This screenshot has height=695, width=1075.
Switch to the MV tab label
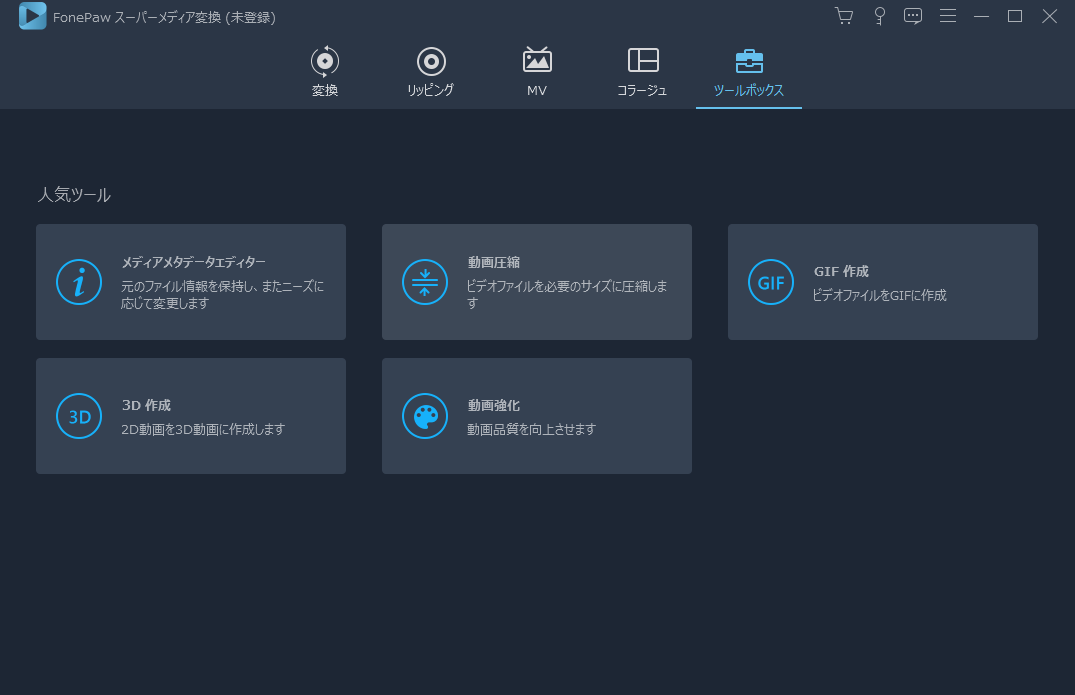pos(537,90)
